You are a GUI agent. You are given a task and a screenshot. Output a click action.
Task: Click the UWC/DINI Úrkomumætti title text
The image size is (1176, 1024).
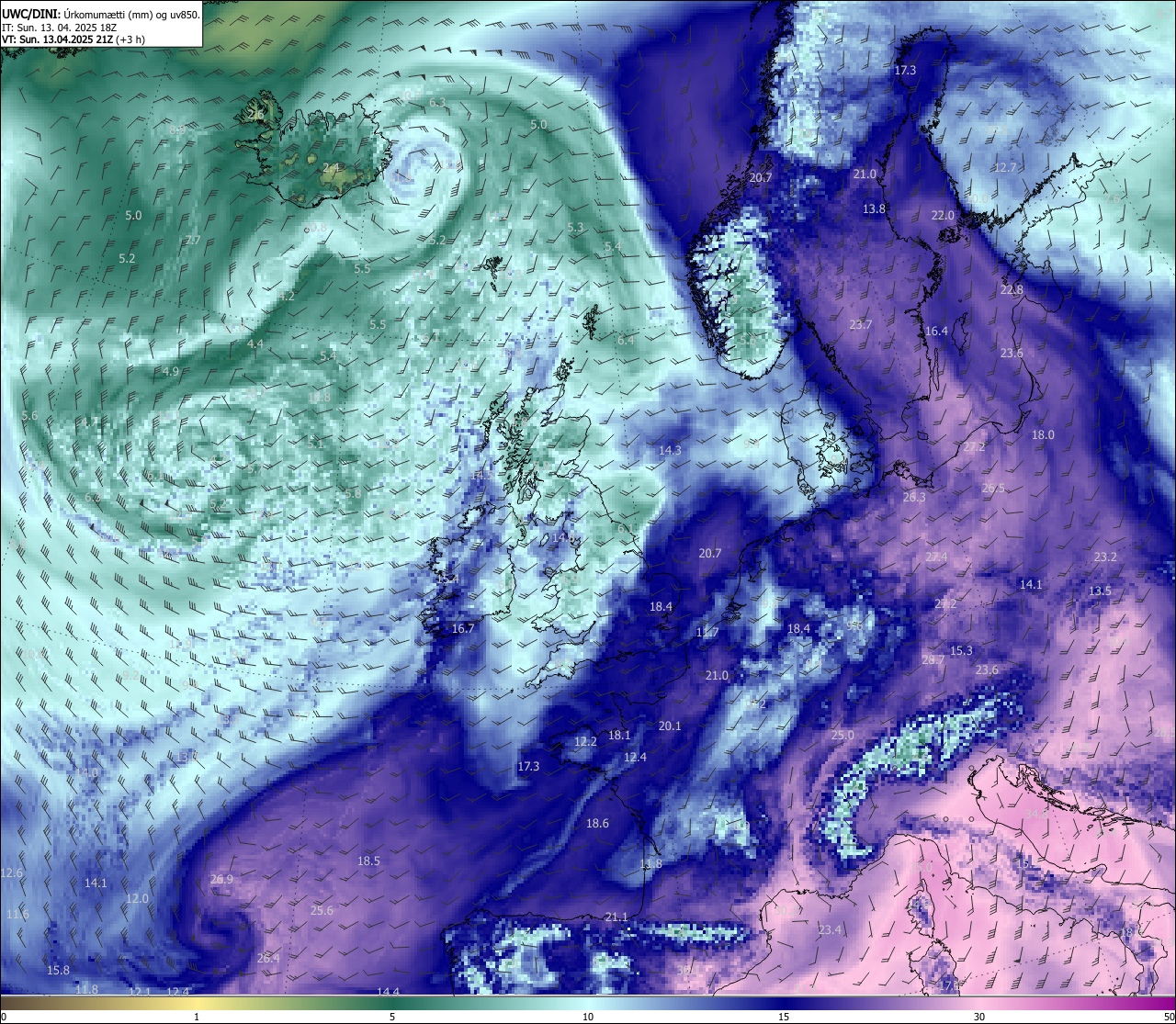click(100, 14)
